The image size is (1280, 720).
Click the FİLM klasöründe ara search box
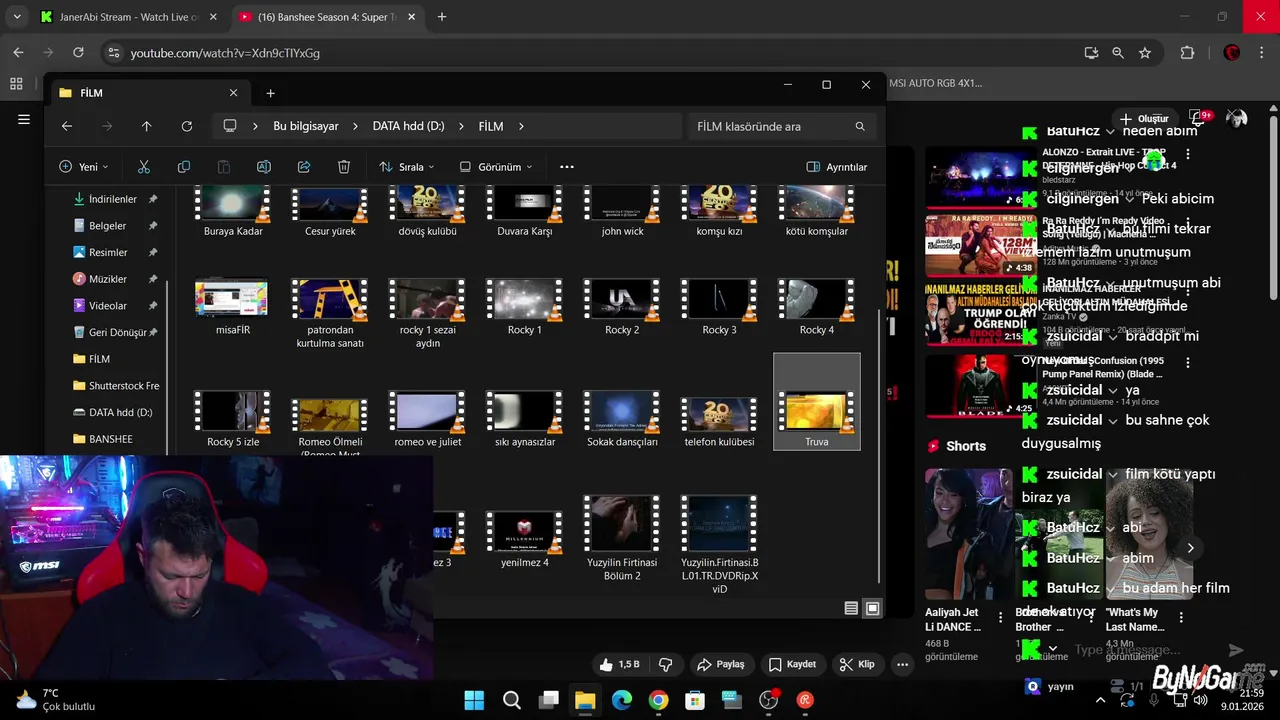coord(782,126)
